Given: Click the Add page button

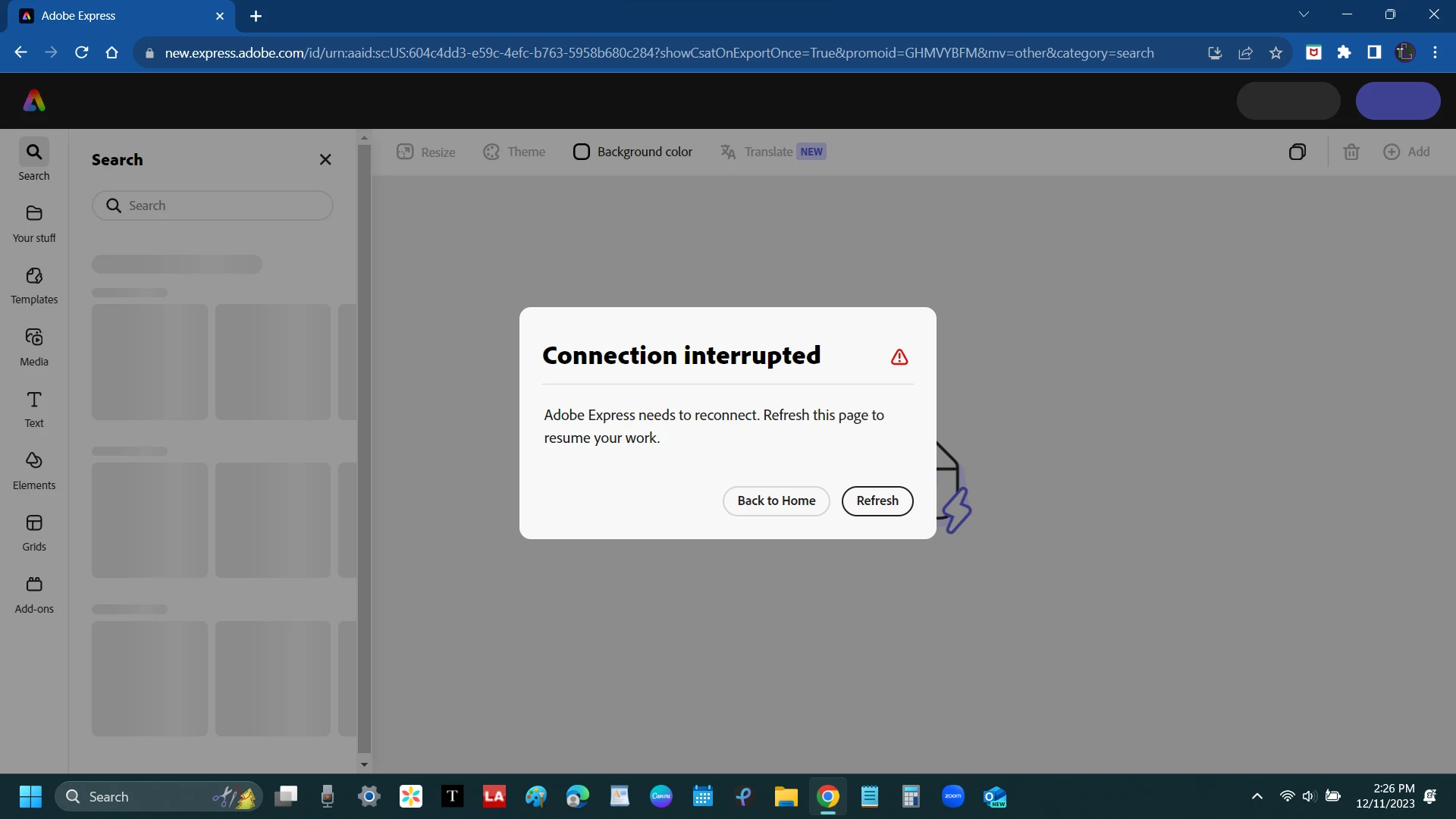Looking at the screenshot, I should 1407,152.
